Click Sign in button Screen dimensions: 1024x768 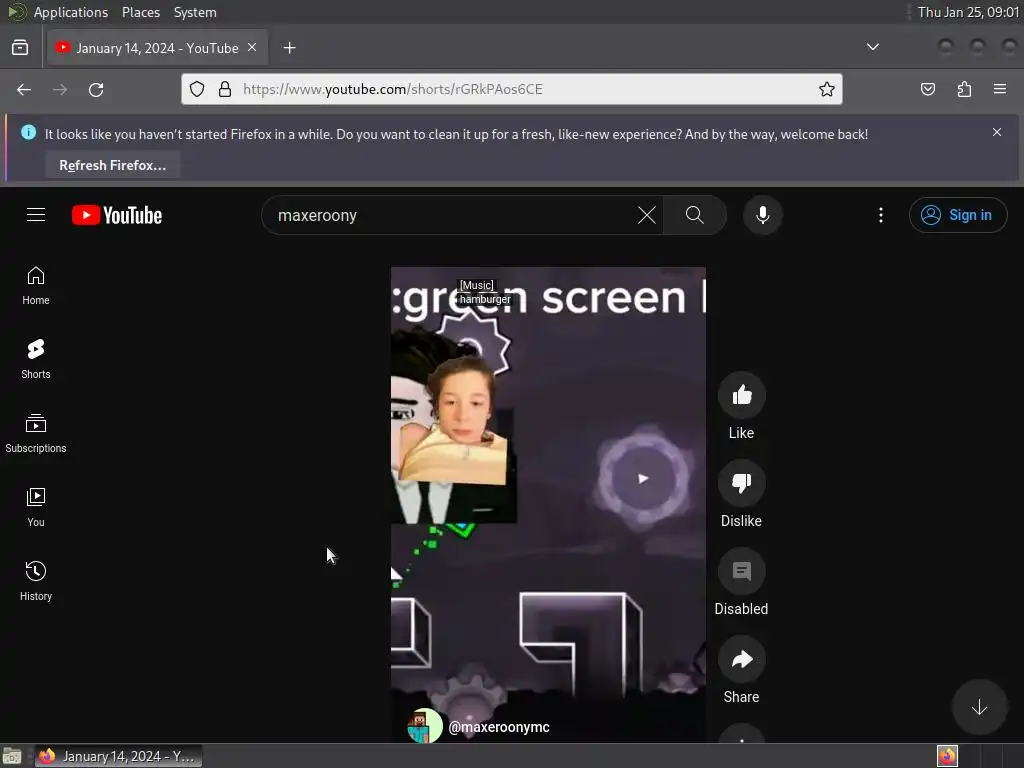coord(957,215)
